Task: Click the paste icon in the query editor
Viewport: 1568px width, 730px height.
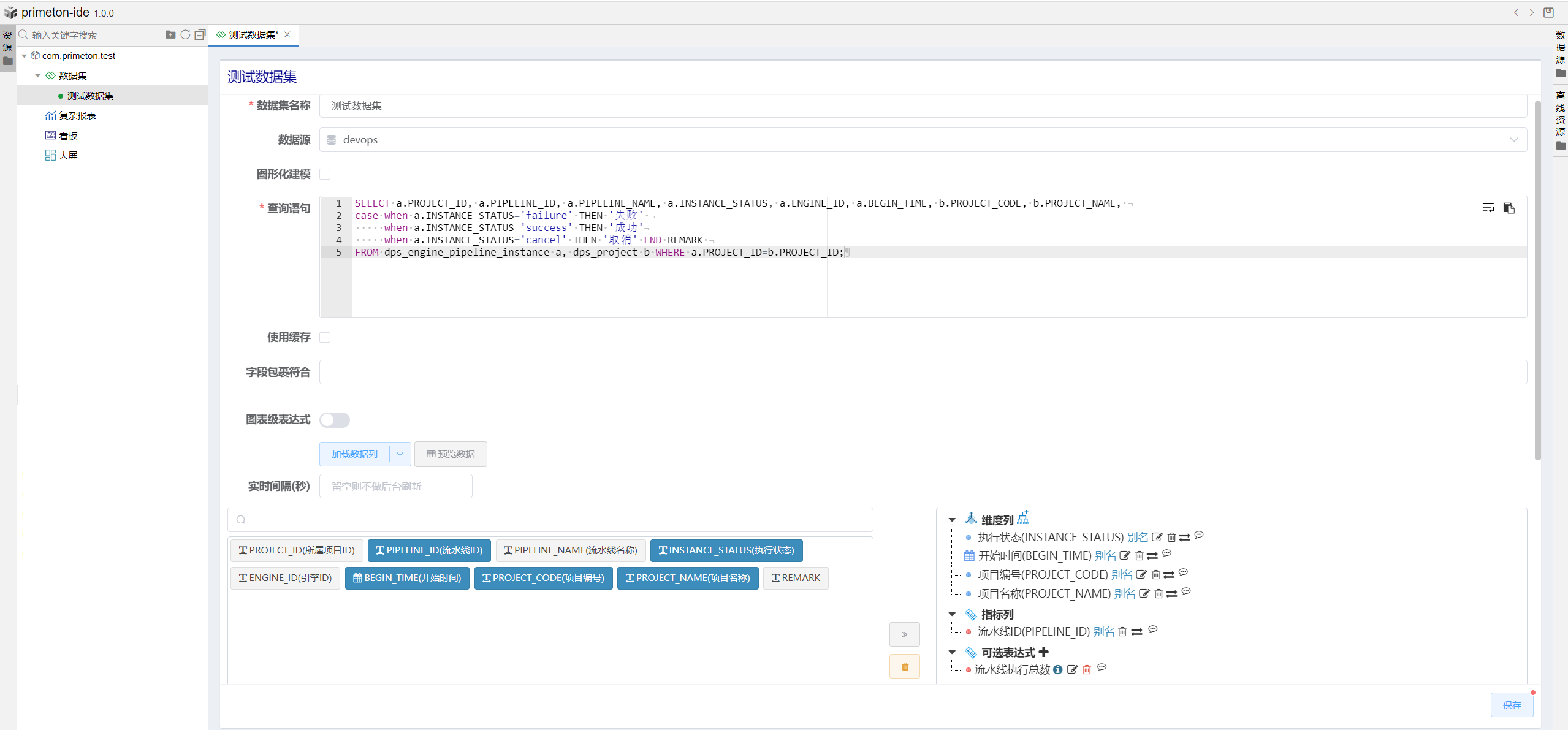Action: point(1509,208)
